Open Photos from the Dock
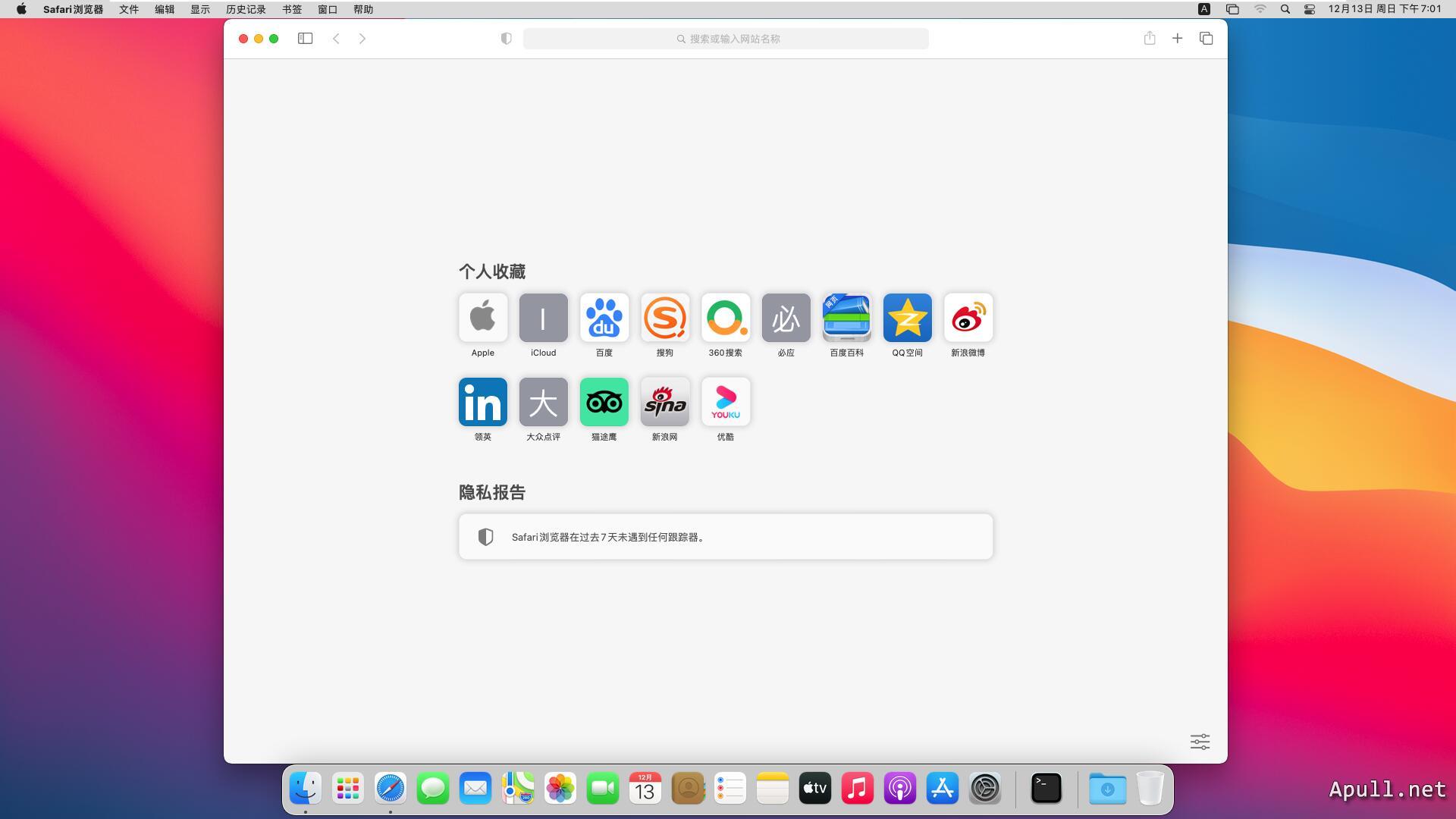This screenshot has width=1456, height=819. tap(560, 789)
